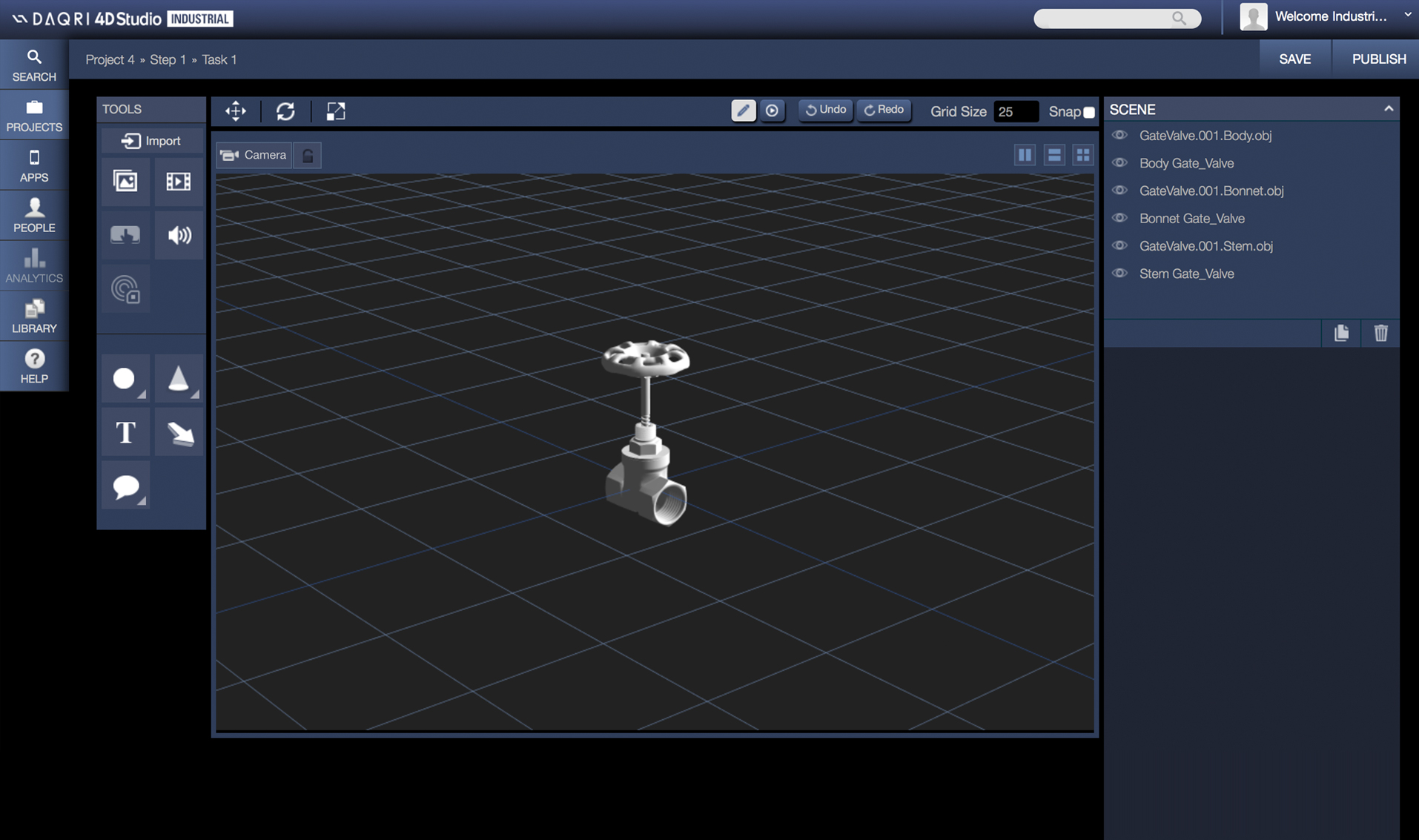The width and height of the screenshot is (1419, 840).
Task: Select the sphere primitive tool
Action: coord(125,379)
